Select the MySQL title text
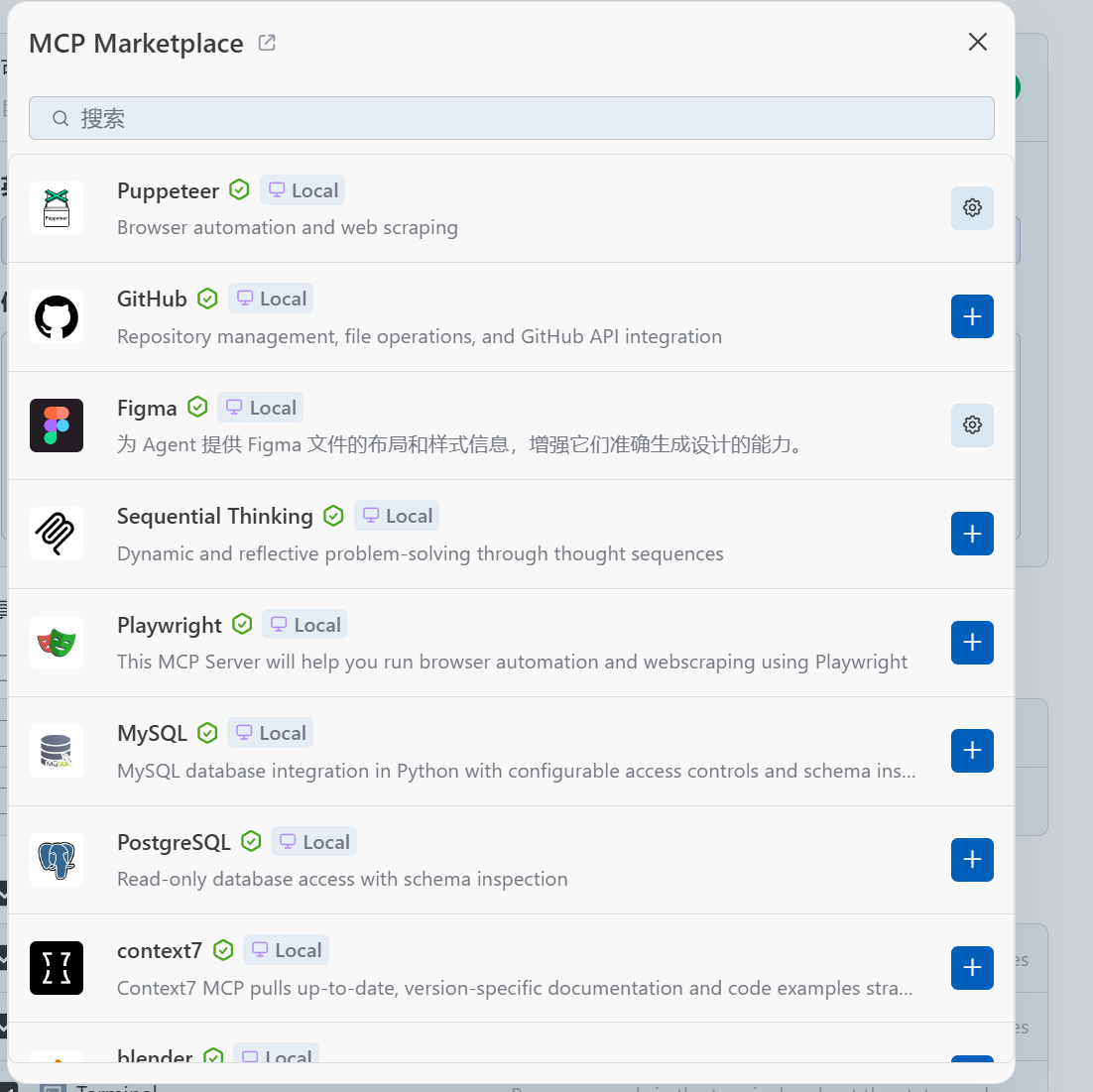Screen dimensions: 1093x1092 click(x=152, y=734)
